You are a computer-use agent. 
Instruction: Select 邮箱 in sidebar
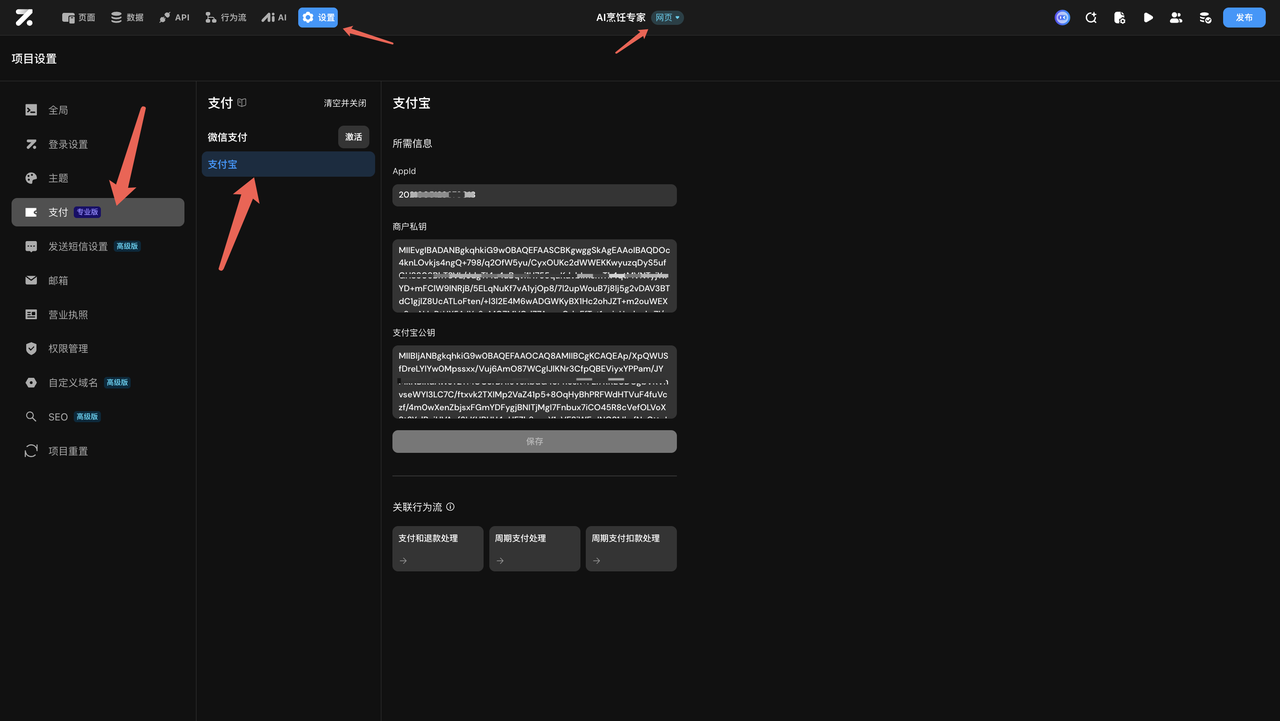point(98,280)
